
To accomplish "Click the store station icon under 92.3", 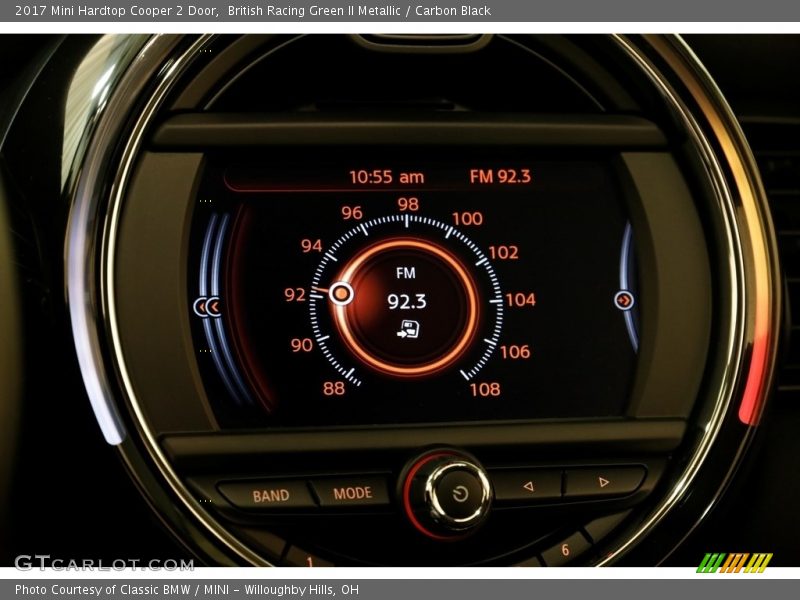I will 408,329.
